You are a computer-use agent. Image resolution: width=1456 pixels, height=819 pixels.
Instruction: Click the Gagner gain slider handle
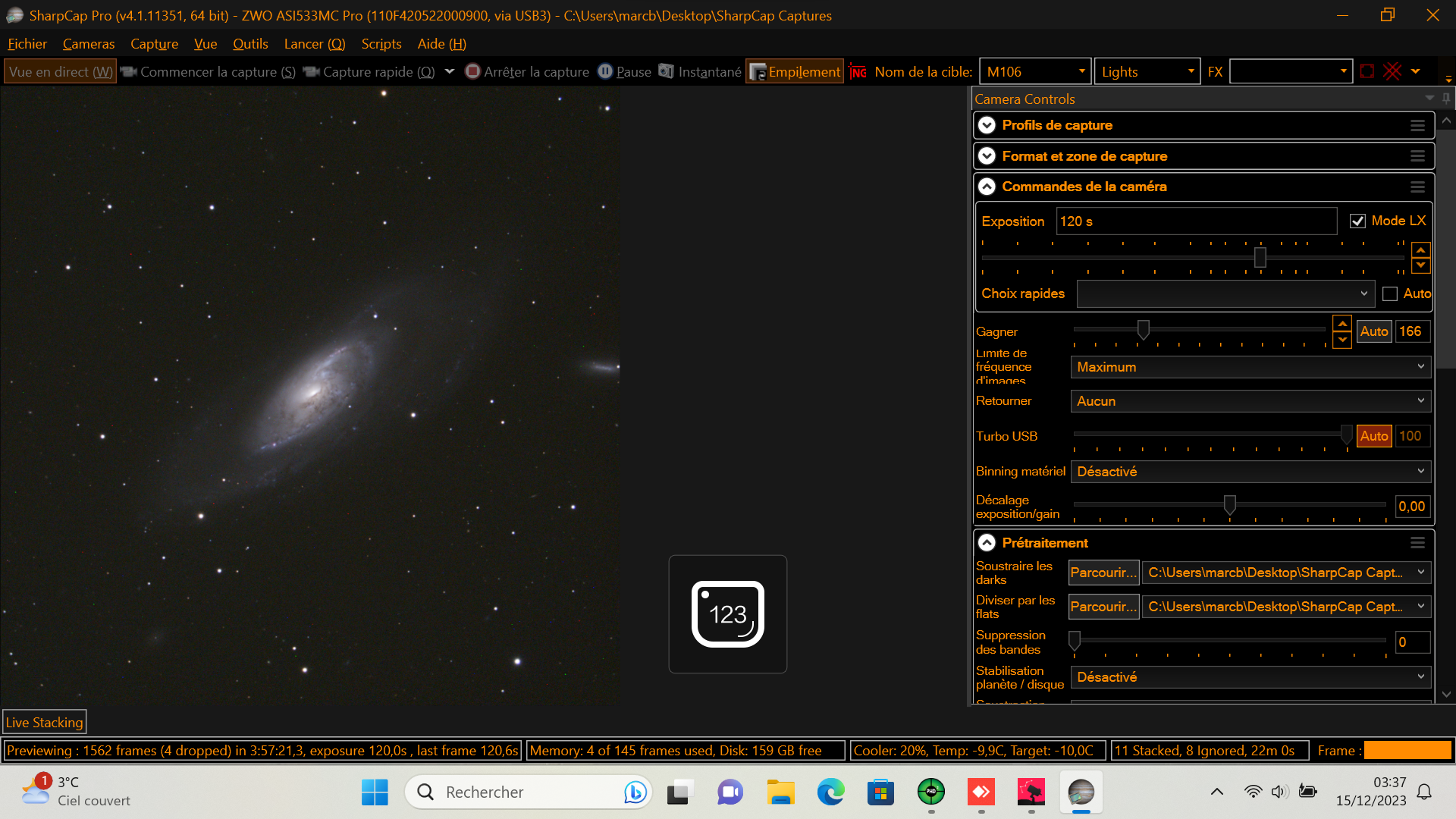click(x=1144, y=330)
